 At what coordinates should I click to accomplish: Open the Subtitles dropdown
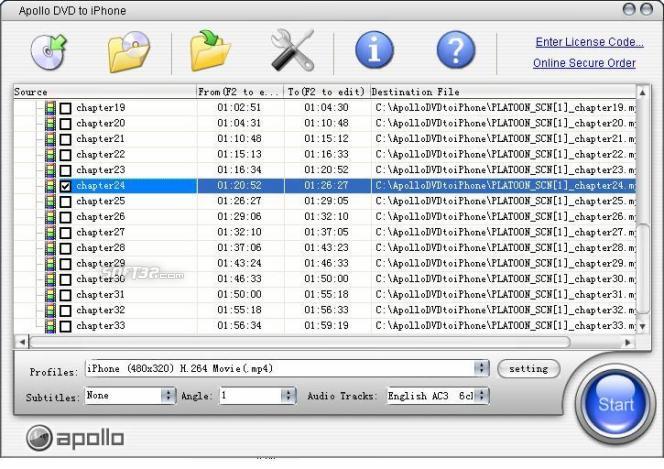(x=168, y=395)
